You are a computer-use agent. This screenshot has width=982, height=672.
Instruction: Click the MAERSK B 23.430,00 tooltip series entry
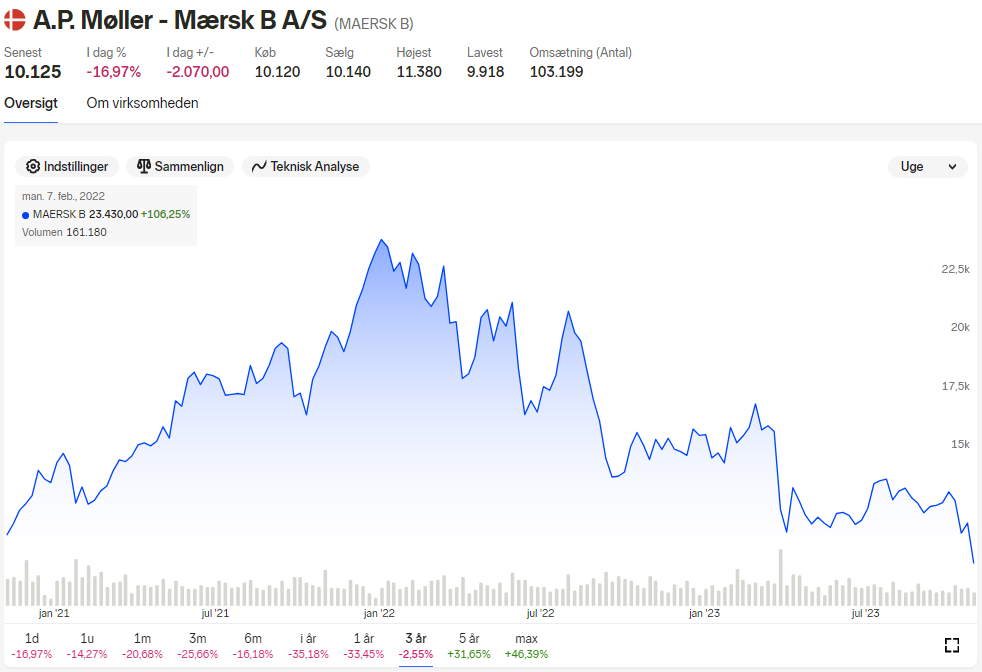106,214
